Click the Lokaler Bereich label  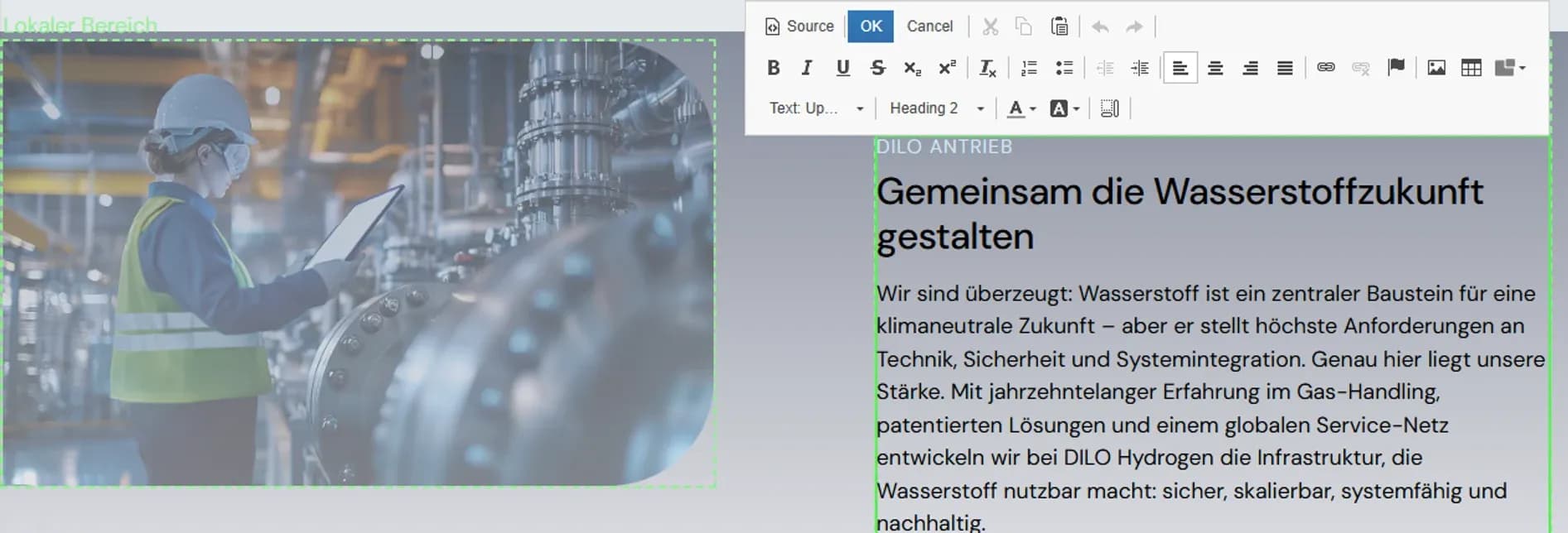80,26
